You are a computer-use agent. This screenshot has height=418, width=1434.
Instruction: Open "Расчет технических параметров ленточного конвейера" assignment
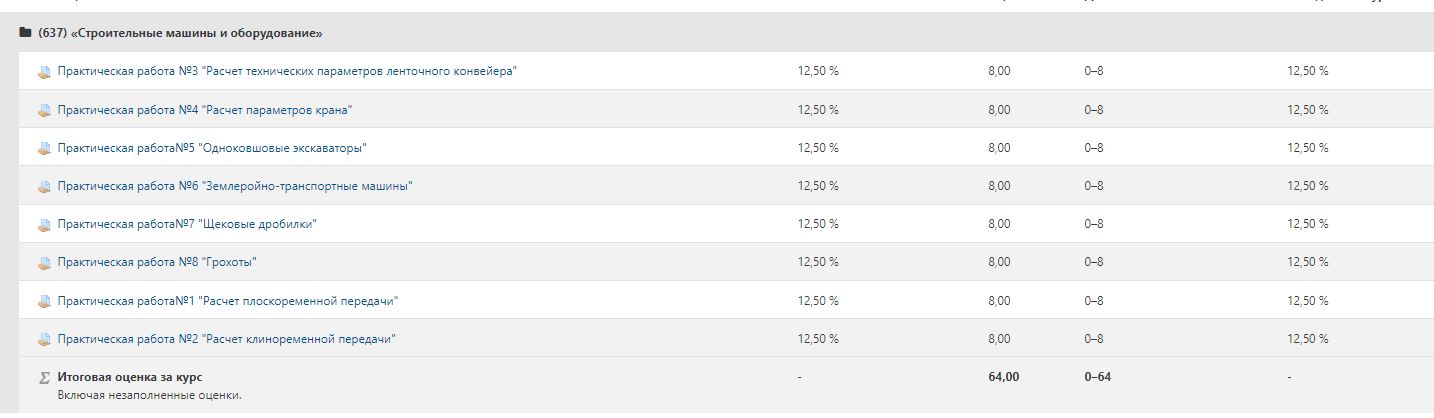click(287, 71)
